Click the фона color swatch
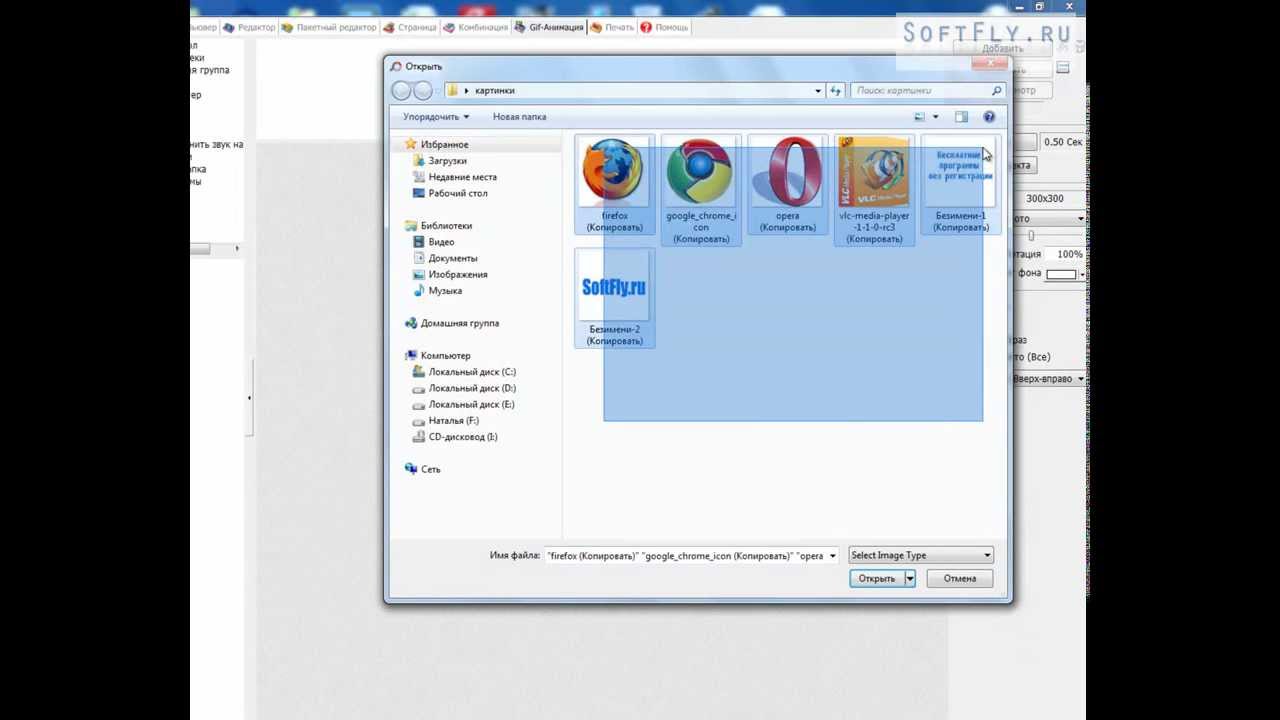The width and height of the screenshot is (1280, 720). (1061, 274)
